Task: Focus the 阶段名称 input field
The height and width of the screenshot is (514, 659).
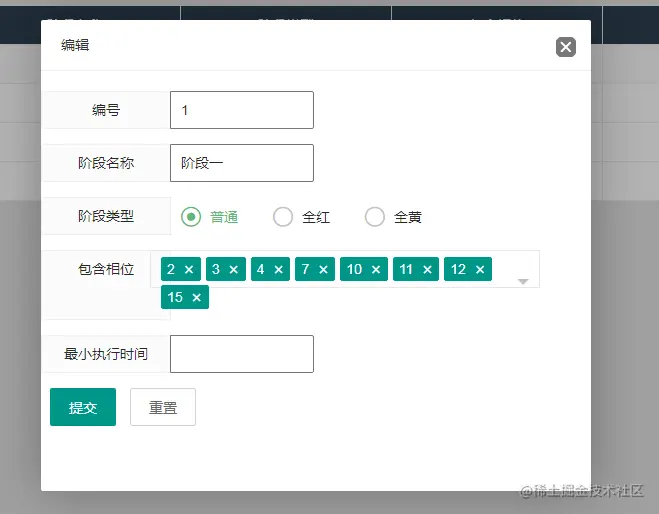Action: [x=242, y=163]
